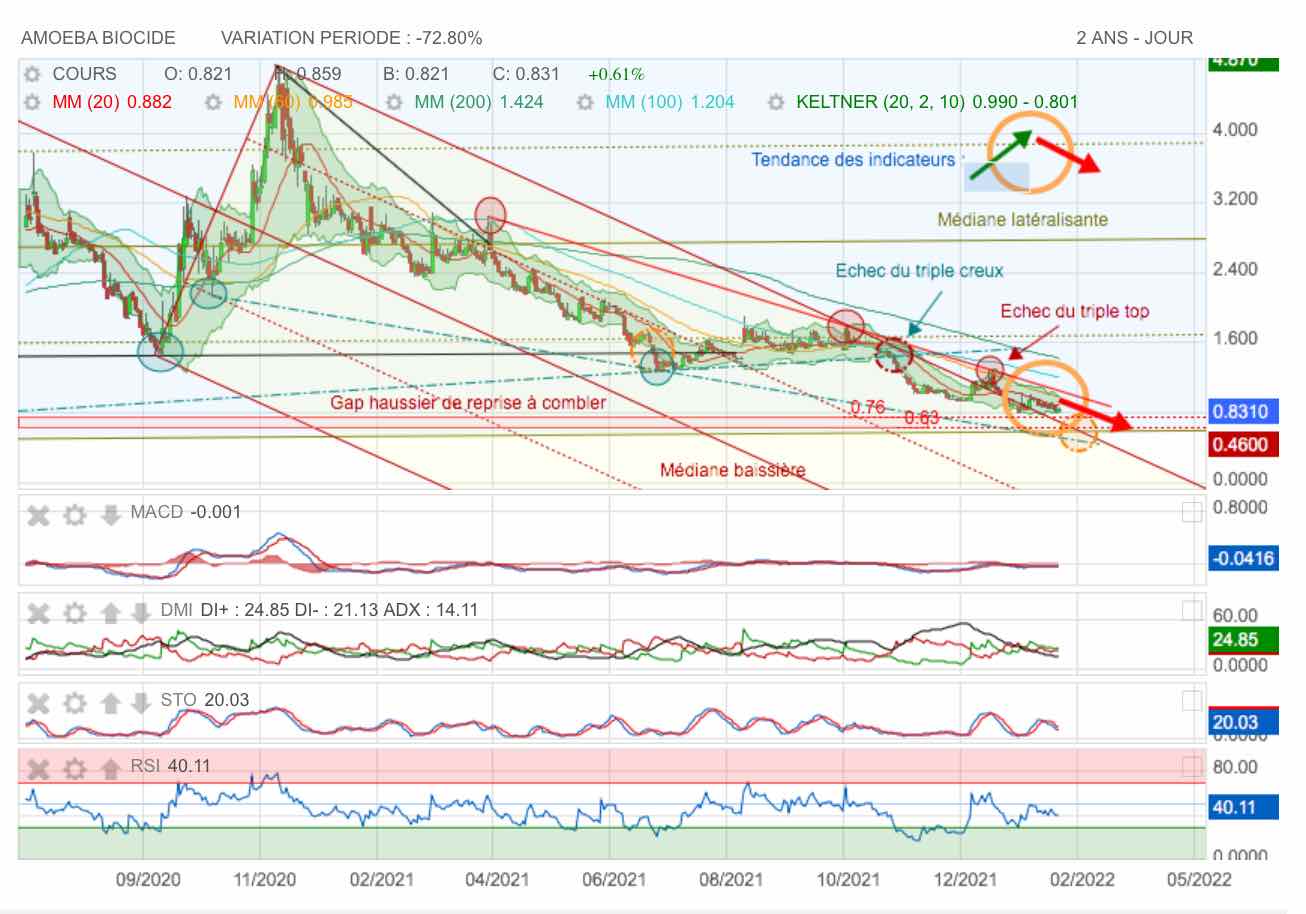Move RSI panel up
This screenshot has width=1306, height=914.
point(111,769)
